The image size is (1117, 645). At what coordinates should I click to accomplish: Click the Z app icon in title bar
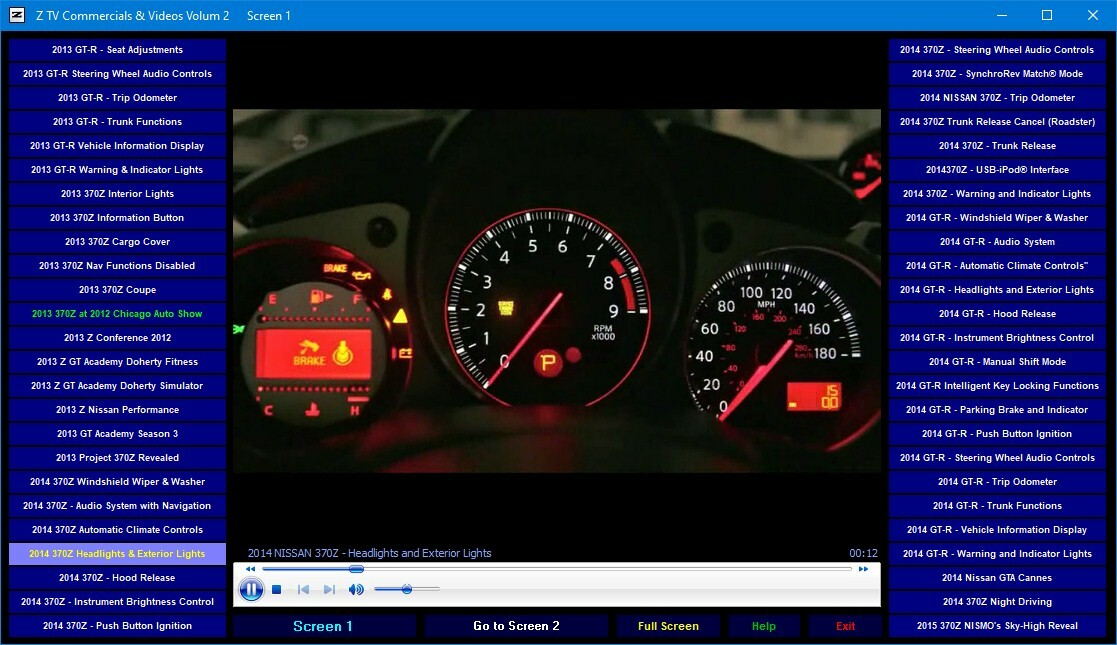[16, 15]
